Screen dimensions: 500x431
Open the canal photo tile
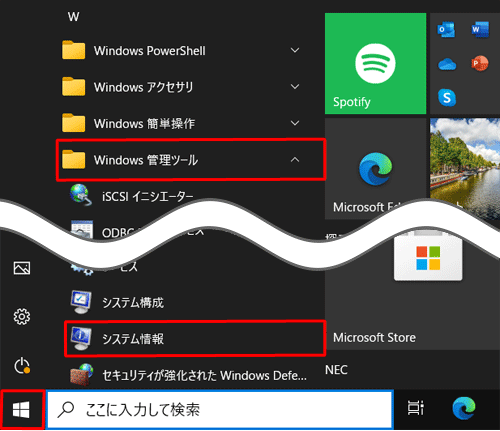coord(465,168)
